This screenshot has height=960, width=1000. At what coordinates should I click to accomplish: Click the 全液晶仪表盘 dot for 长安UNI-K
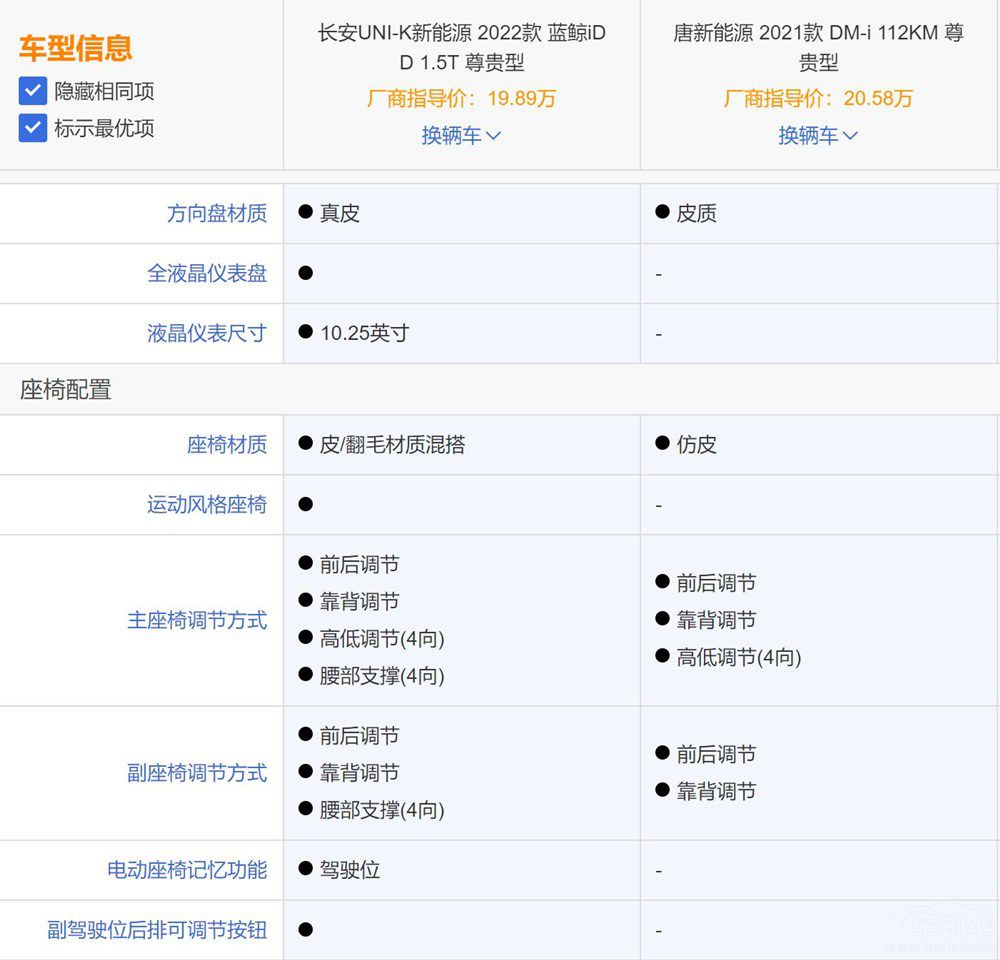(x=306, y=273)
